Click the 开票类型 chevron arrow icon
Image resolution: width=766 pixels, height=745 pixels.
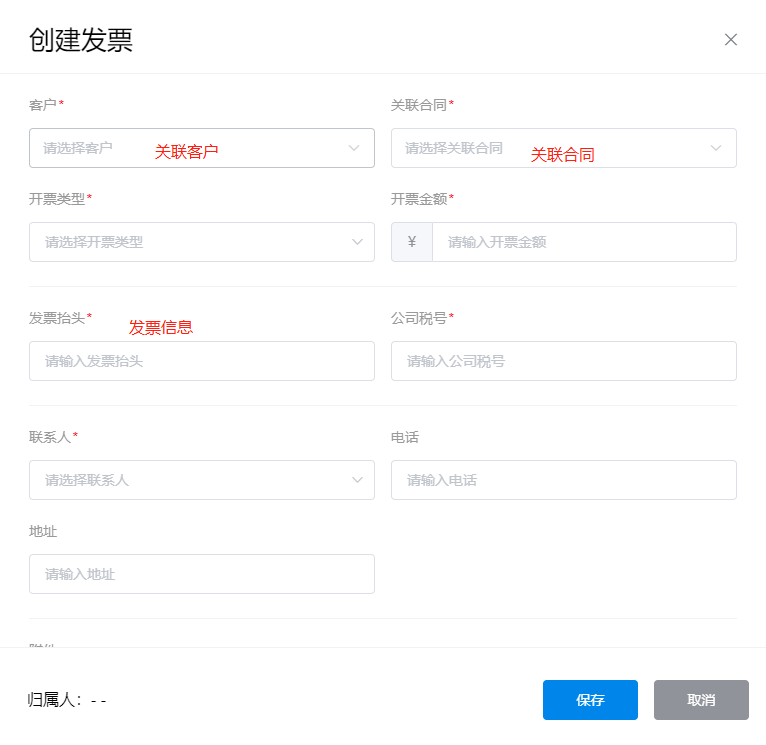[x=358, y=242]
